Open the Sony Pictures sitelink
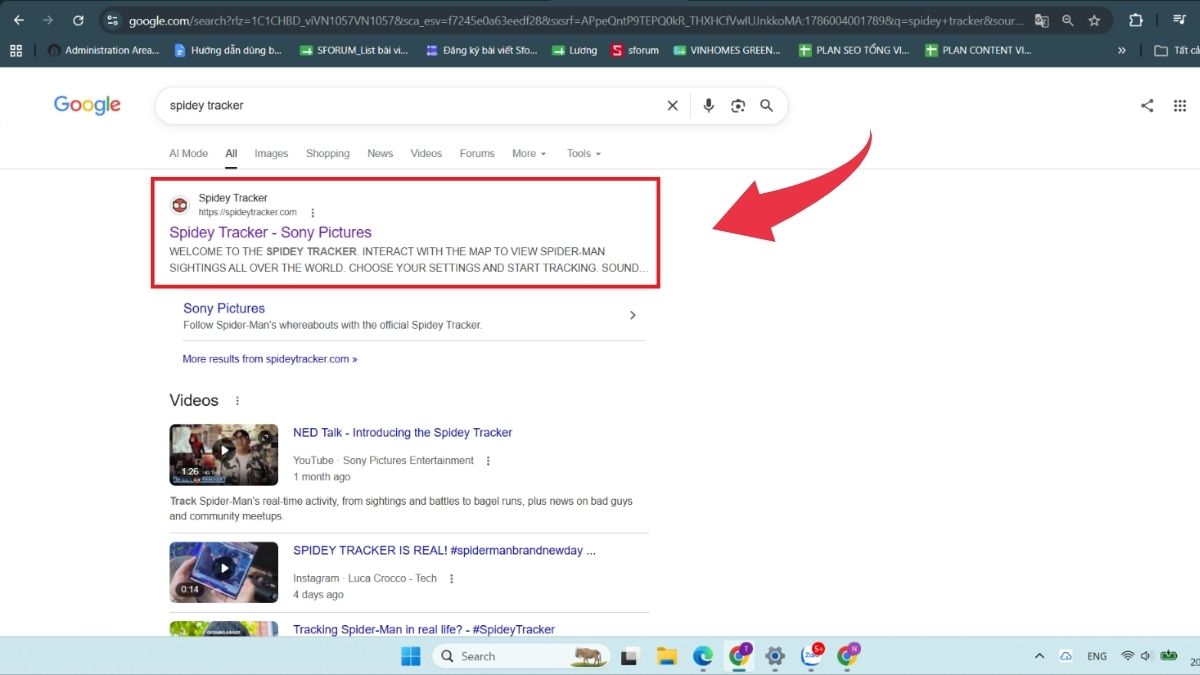This screenshot has height=675, width=1200. [x=224, y=308]
